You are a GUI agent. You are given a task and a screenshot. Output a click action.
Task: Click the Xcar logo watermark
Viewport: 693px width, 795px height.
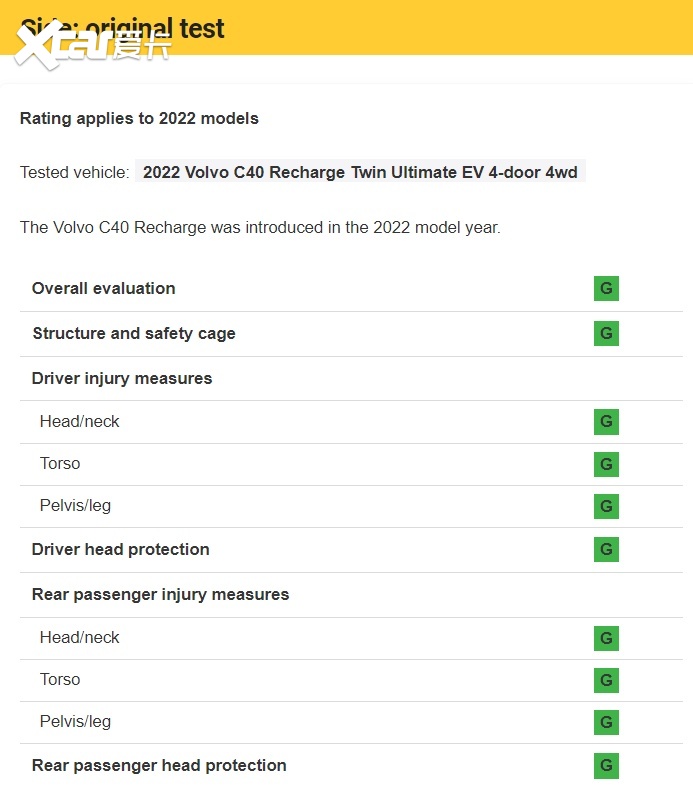(92, 46)
